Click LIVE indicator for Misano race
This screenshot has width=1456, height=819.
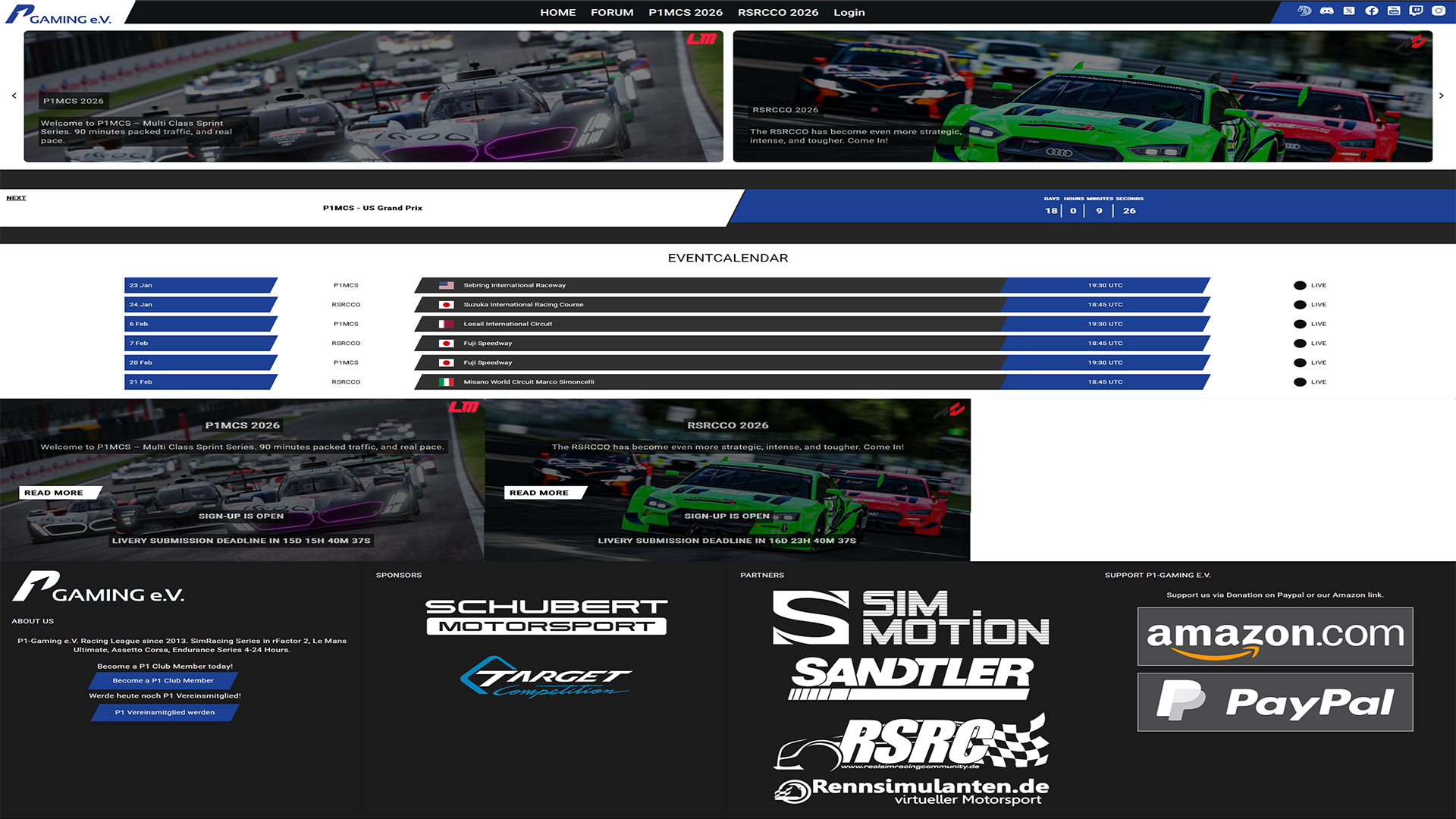coord(1310,382)
